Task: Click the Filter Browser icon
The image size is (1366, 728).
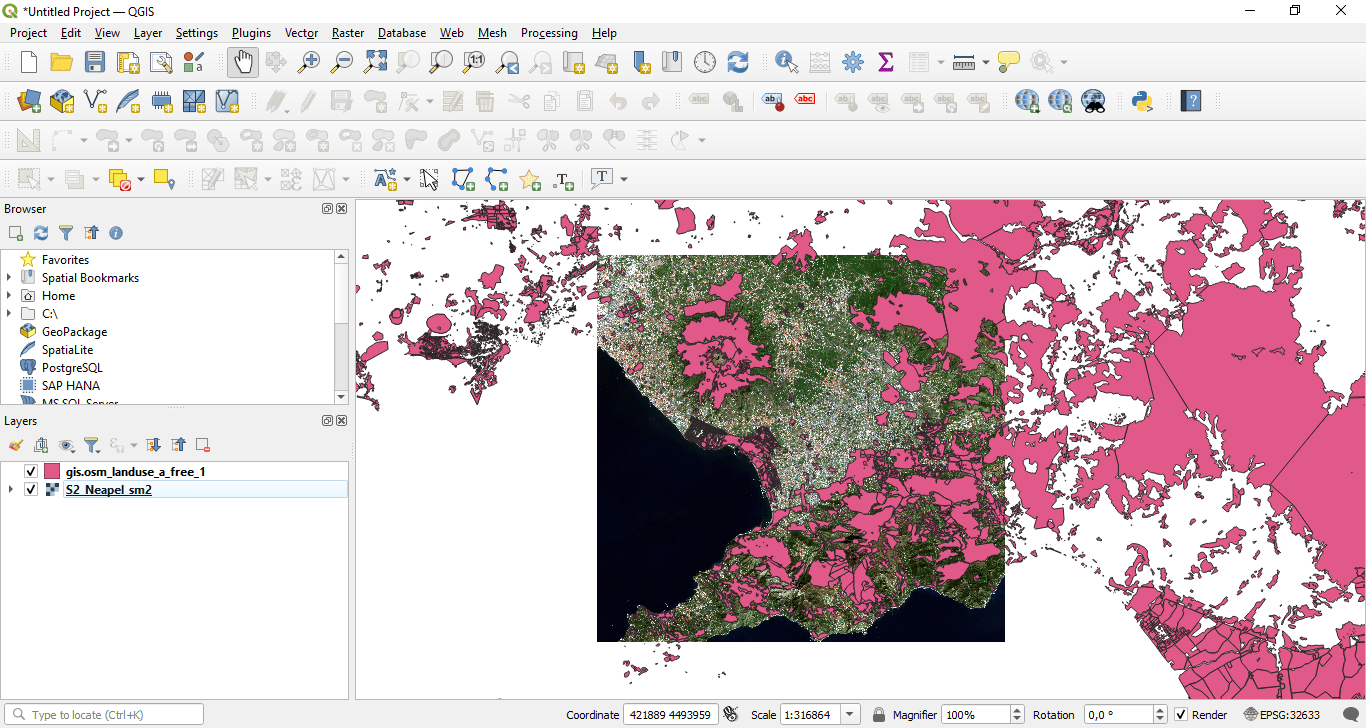Action: (66, 233)
